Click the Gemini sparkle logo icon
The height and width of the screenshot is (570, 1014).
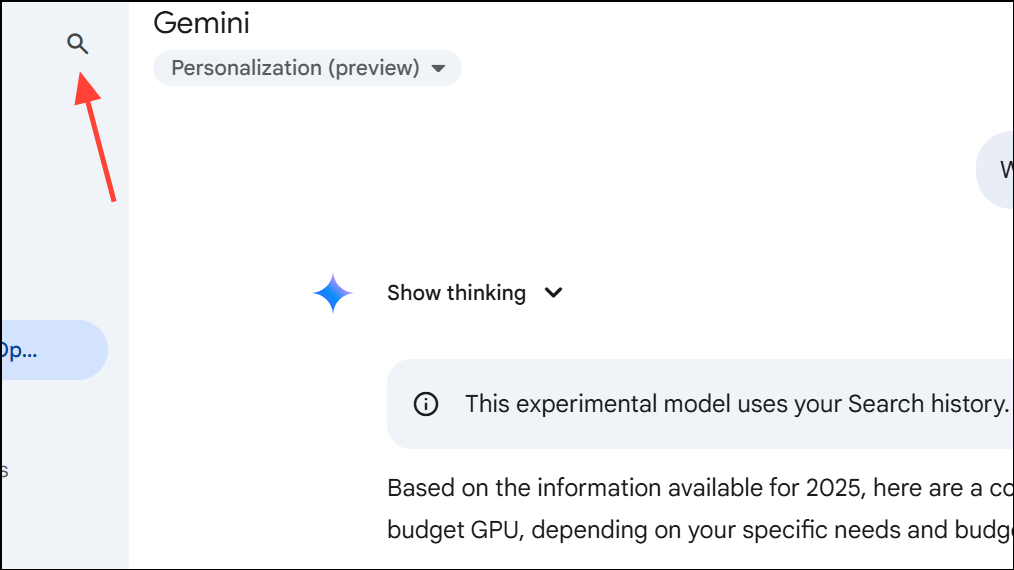(x=332, y=293)
